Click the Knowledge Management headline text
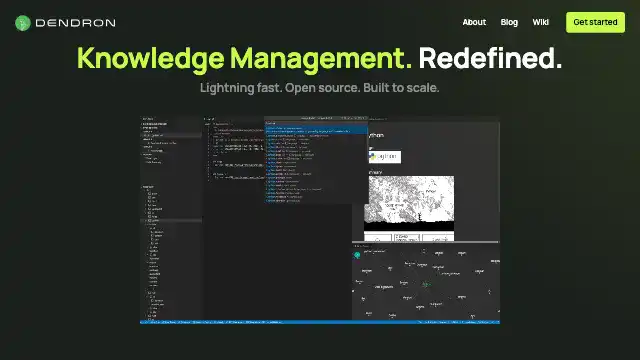This screenshot has width=640, height=360. point(244,58)
